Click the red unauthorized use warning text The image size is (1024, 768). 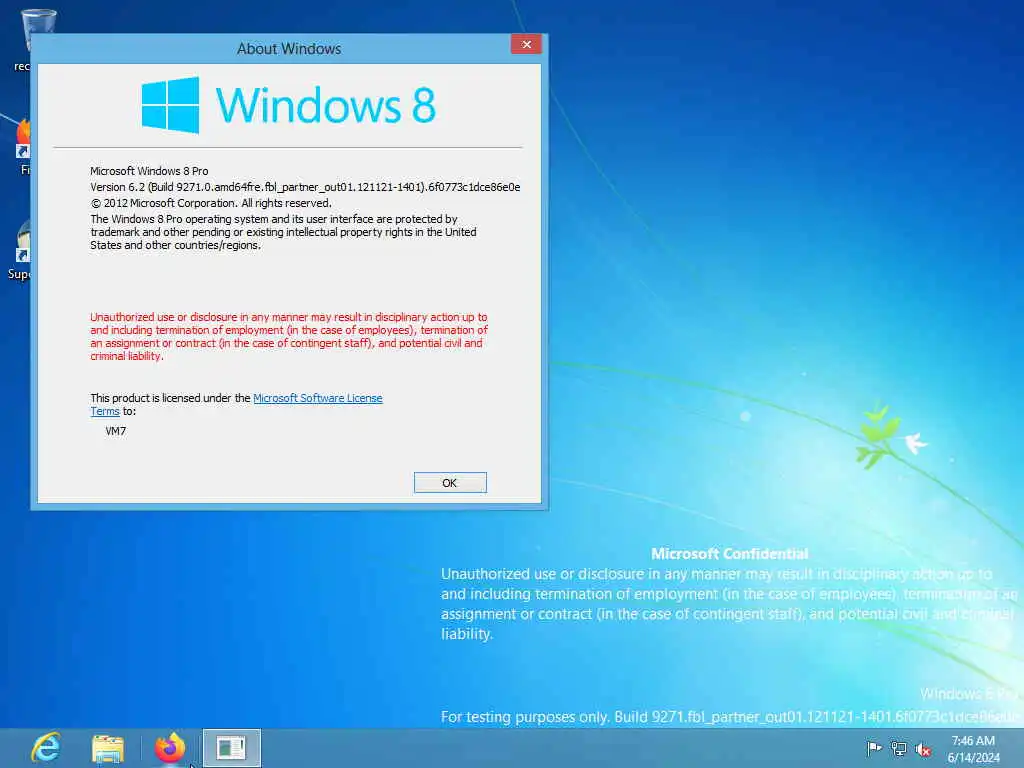tap(289, 336)
